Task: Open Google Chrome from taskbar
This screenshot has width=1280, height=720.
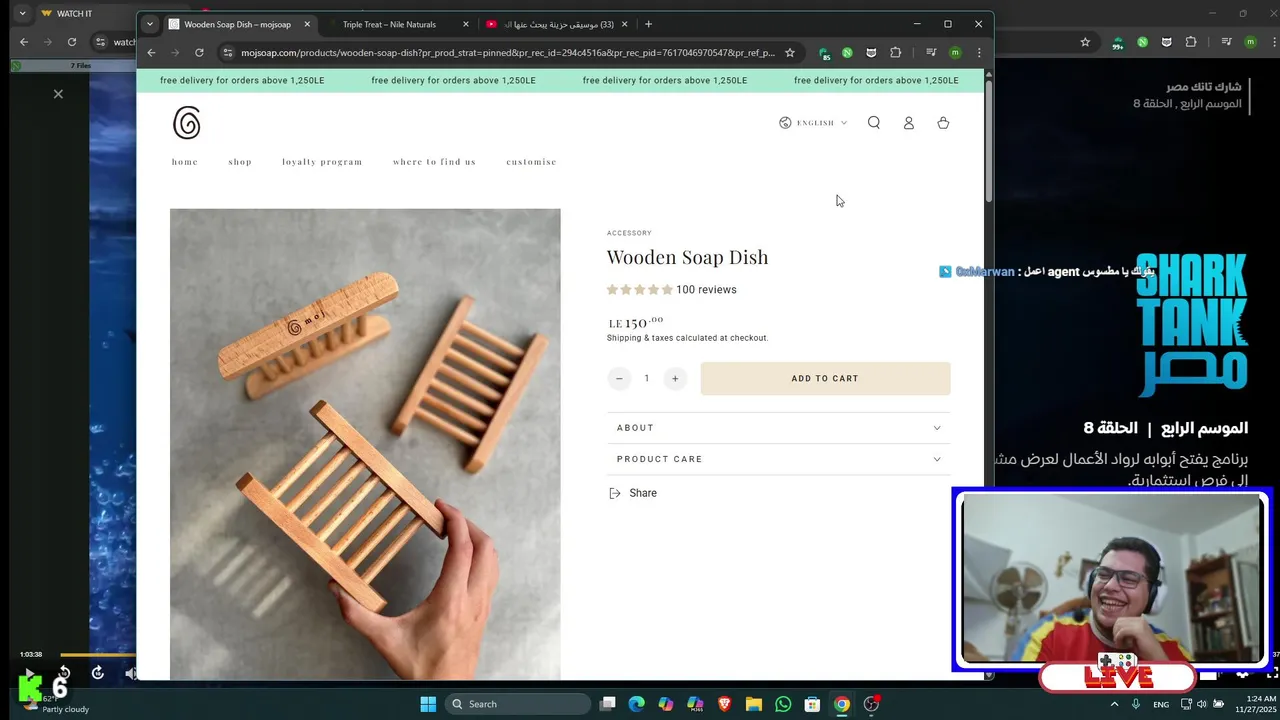Action: 842,704
